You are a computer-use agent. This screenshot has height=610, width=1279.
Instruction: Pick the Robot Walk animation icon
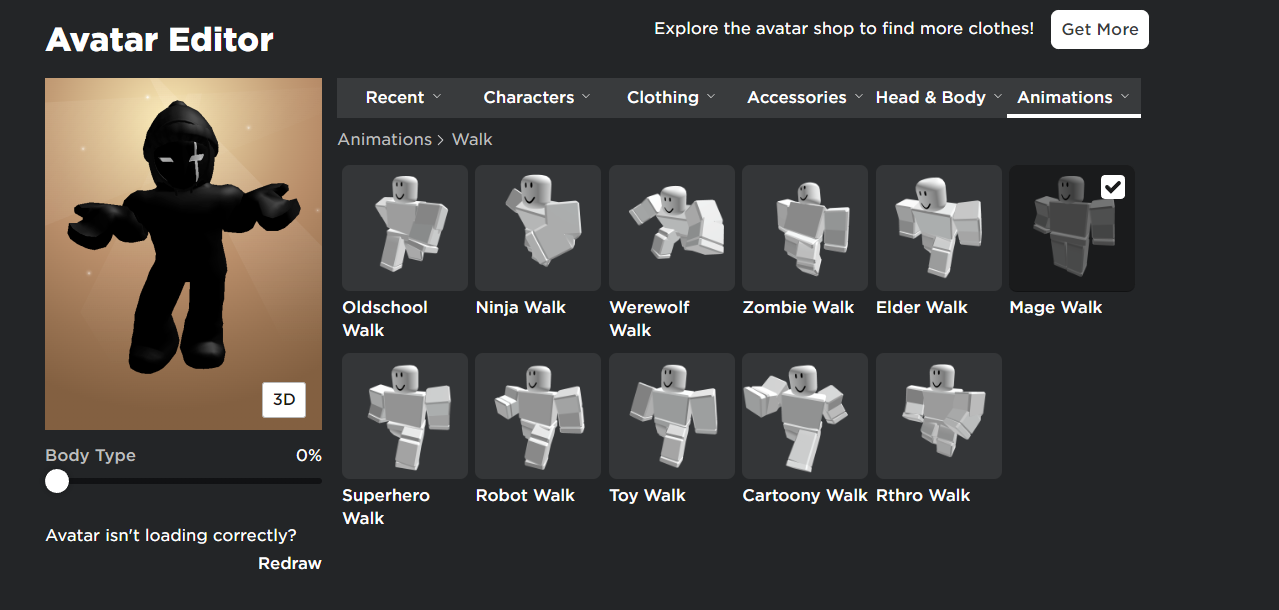(x=538, y=416)
